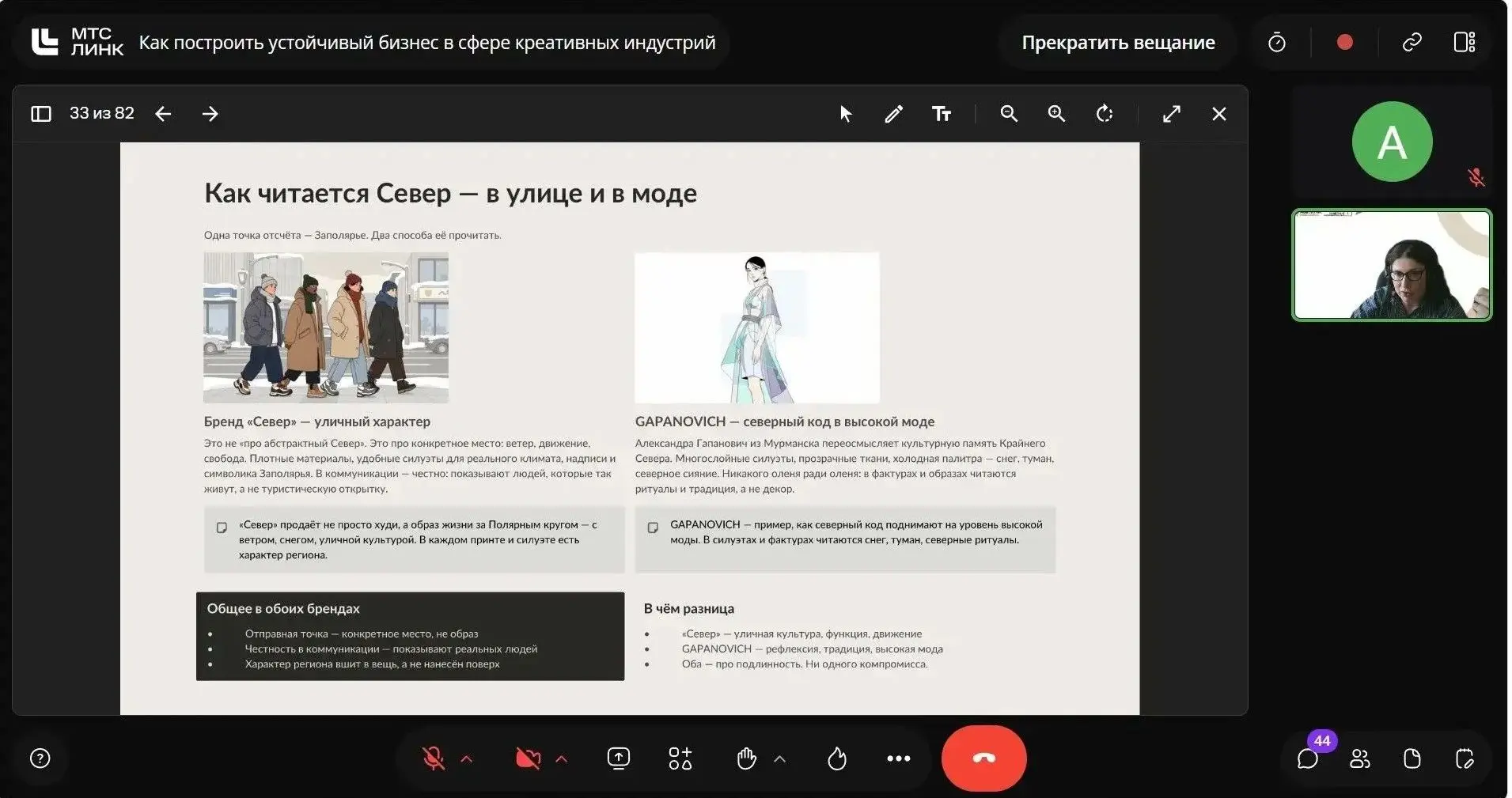Select the speaker video thumbnail
Viewport: 1512px width, 798px height.
[x=1392, y=265]
